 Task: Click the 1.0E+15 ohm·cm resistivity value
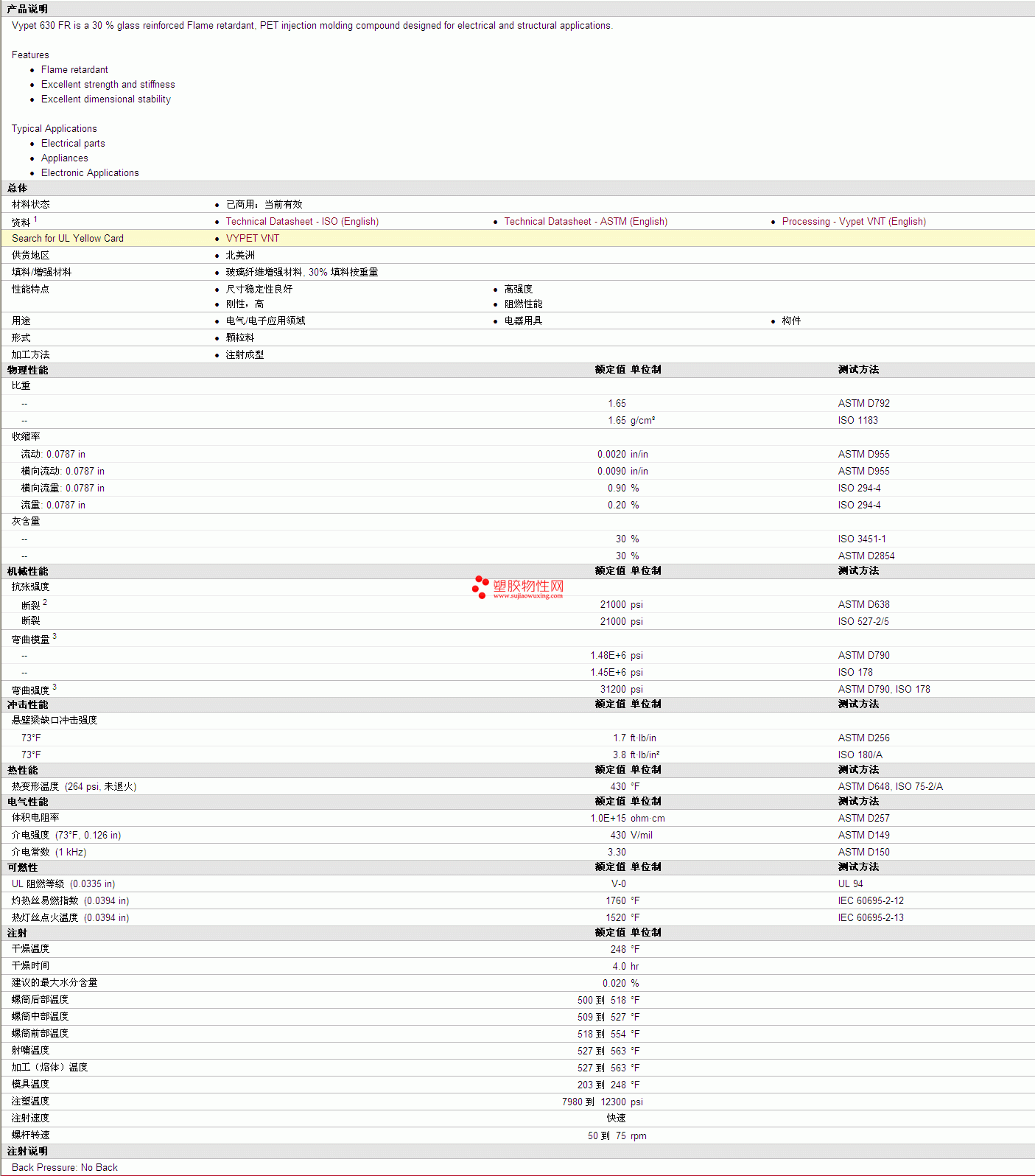628,818
